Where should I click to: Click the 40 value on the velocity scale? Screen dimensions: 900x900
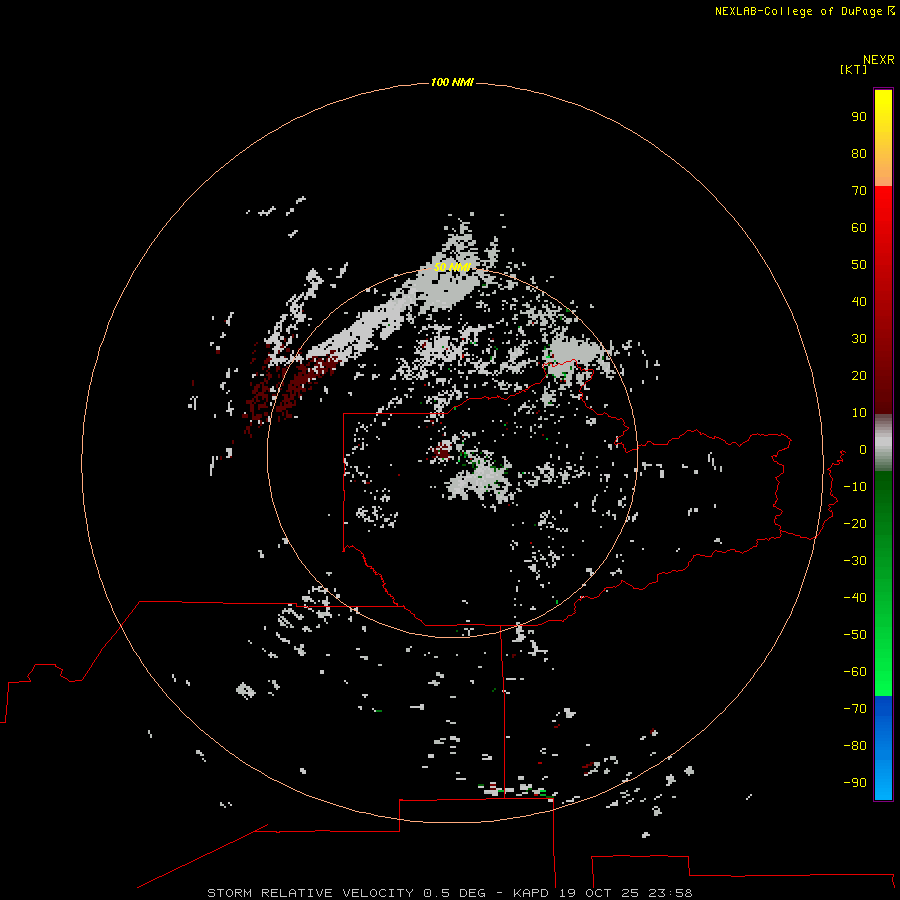point(859,302)
